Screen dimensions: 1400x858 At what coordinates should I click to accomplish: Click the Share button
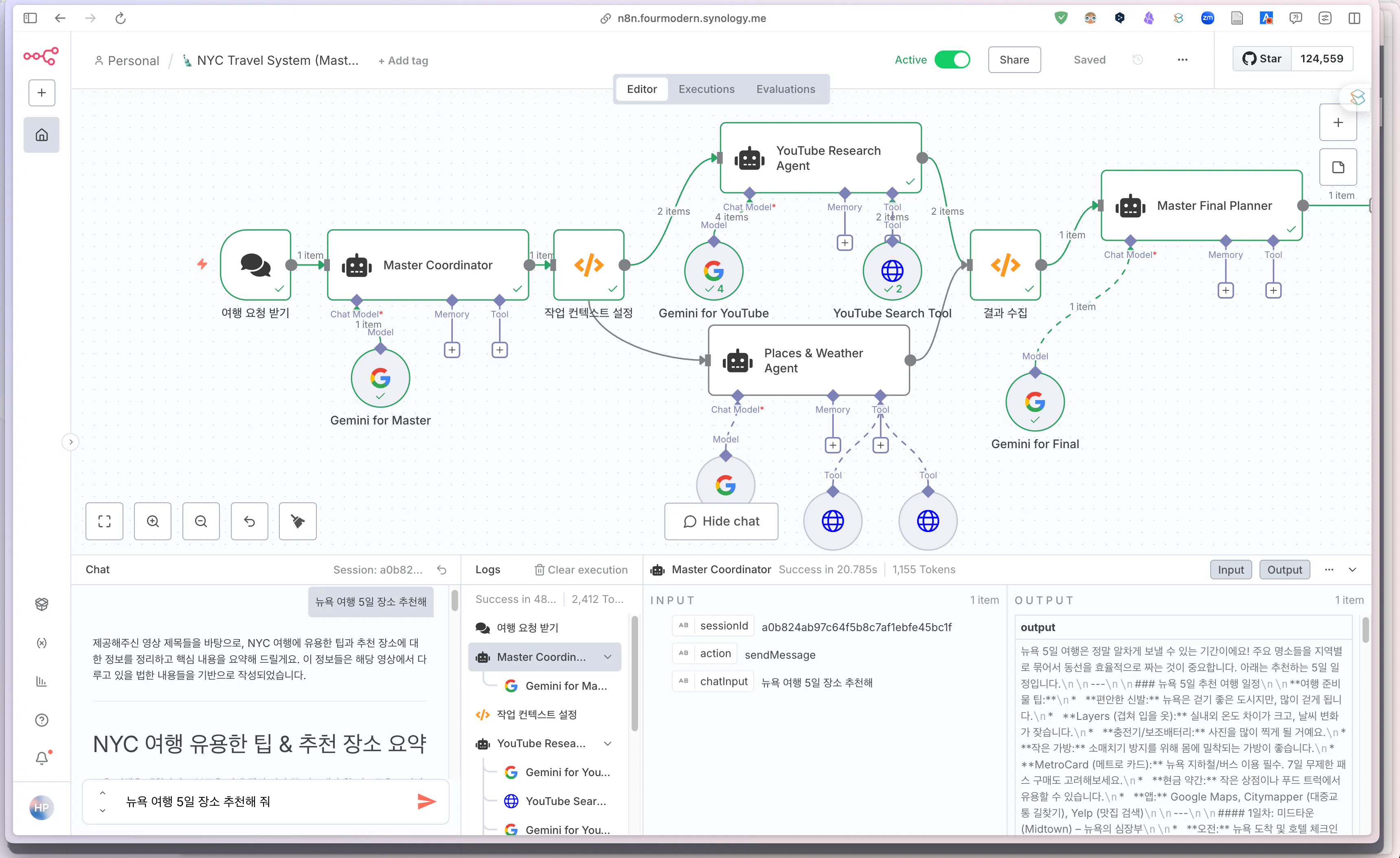pos(1014,60)
